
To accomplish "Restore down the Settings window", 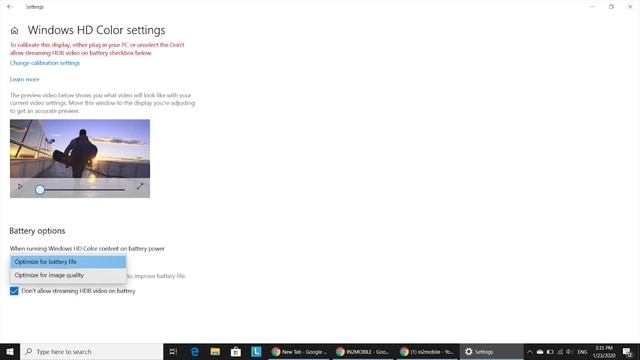I will (x=611, y=7).
